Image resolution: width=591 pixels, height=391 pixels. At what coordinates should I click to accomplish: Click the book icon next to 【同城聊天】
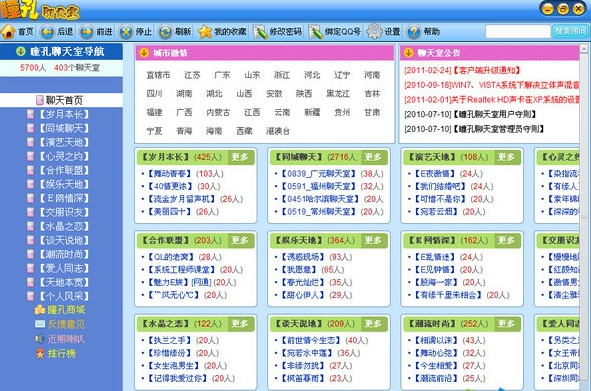pyautogui.click(x=31, y=128)
